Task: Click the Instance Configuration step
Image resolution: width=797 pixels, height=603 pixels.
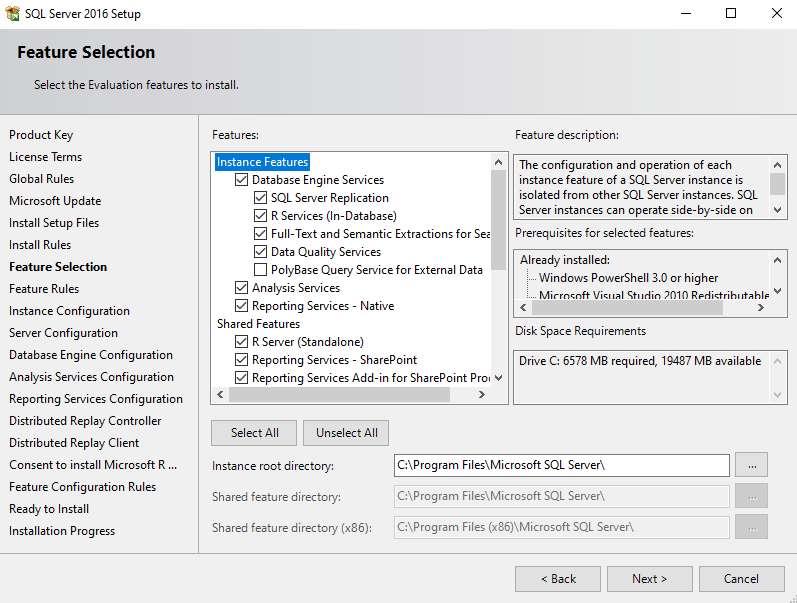Action: coord(69,311)
